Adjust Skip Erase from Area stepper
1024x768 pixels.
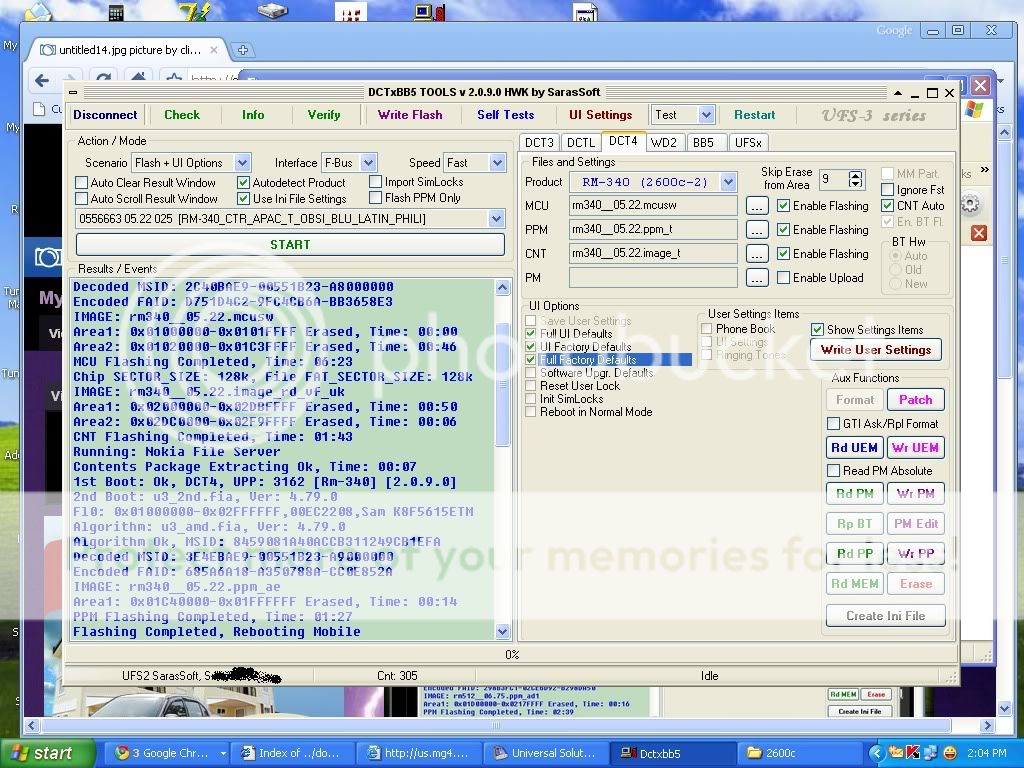point(856,179)
